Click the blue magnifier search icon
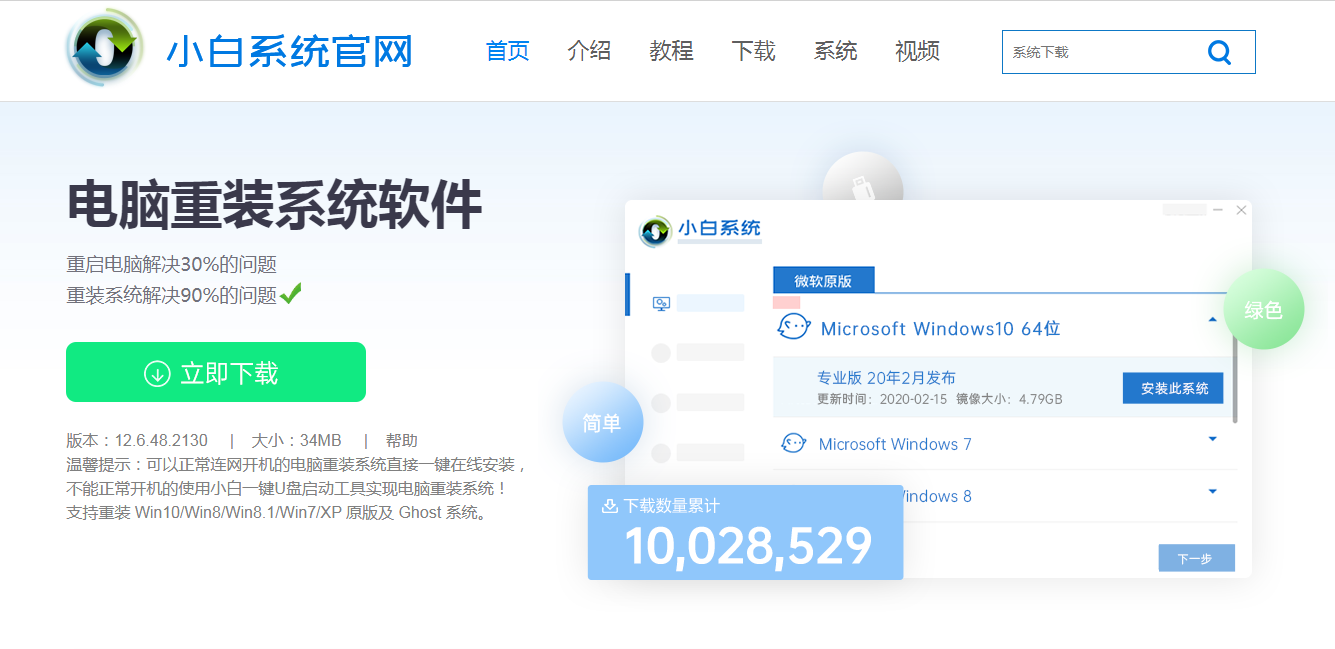 (x=1220, y=51)
